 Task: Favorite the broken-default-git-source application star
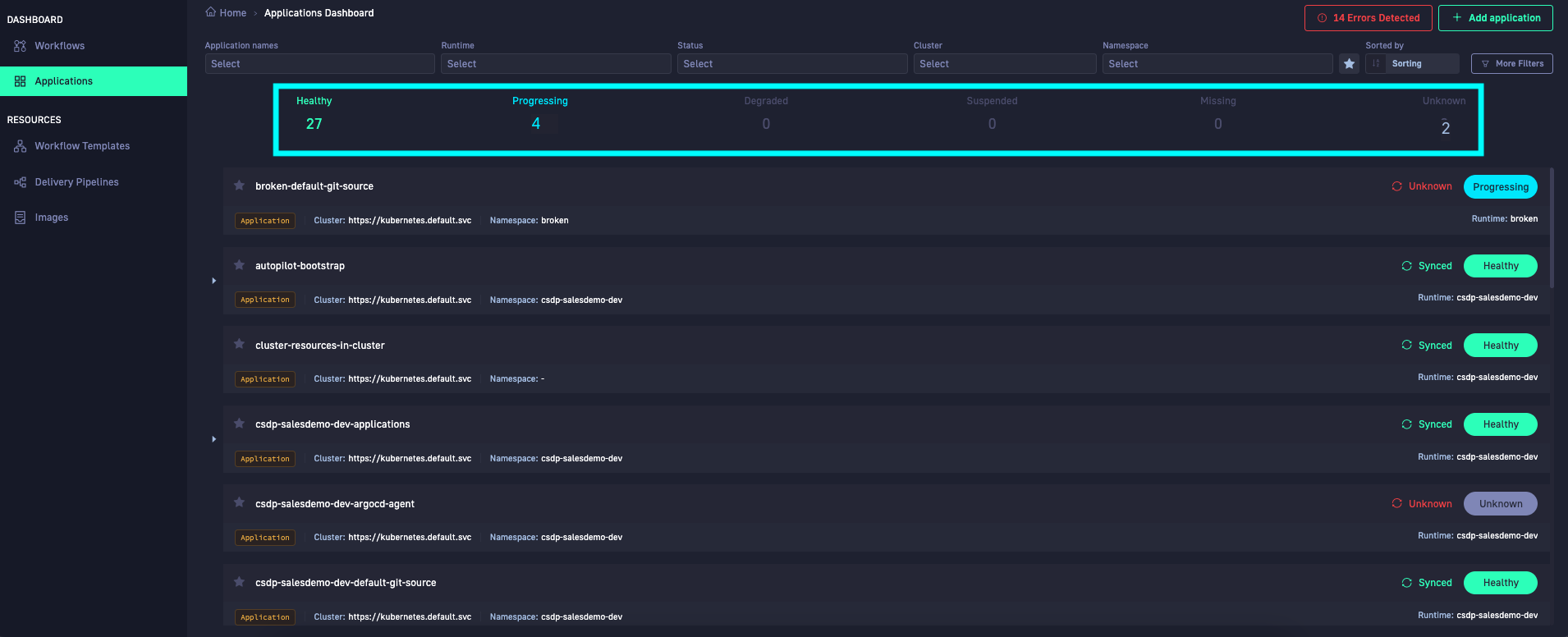point(239,186)
